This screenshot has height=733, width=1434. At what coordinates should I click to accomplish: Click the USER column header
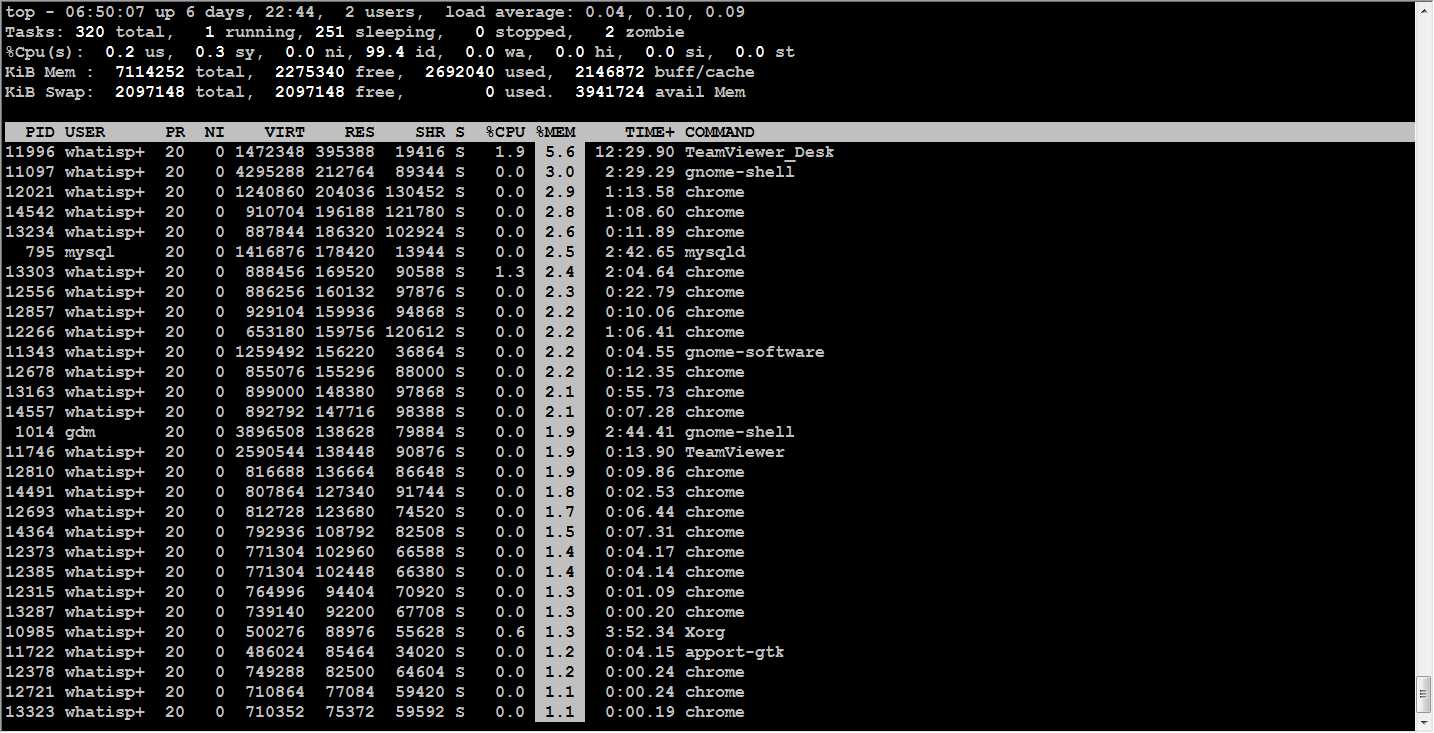85,132
